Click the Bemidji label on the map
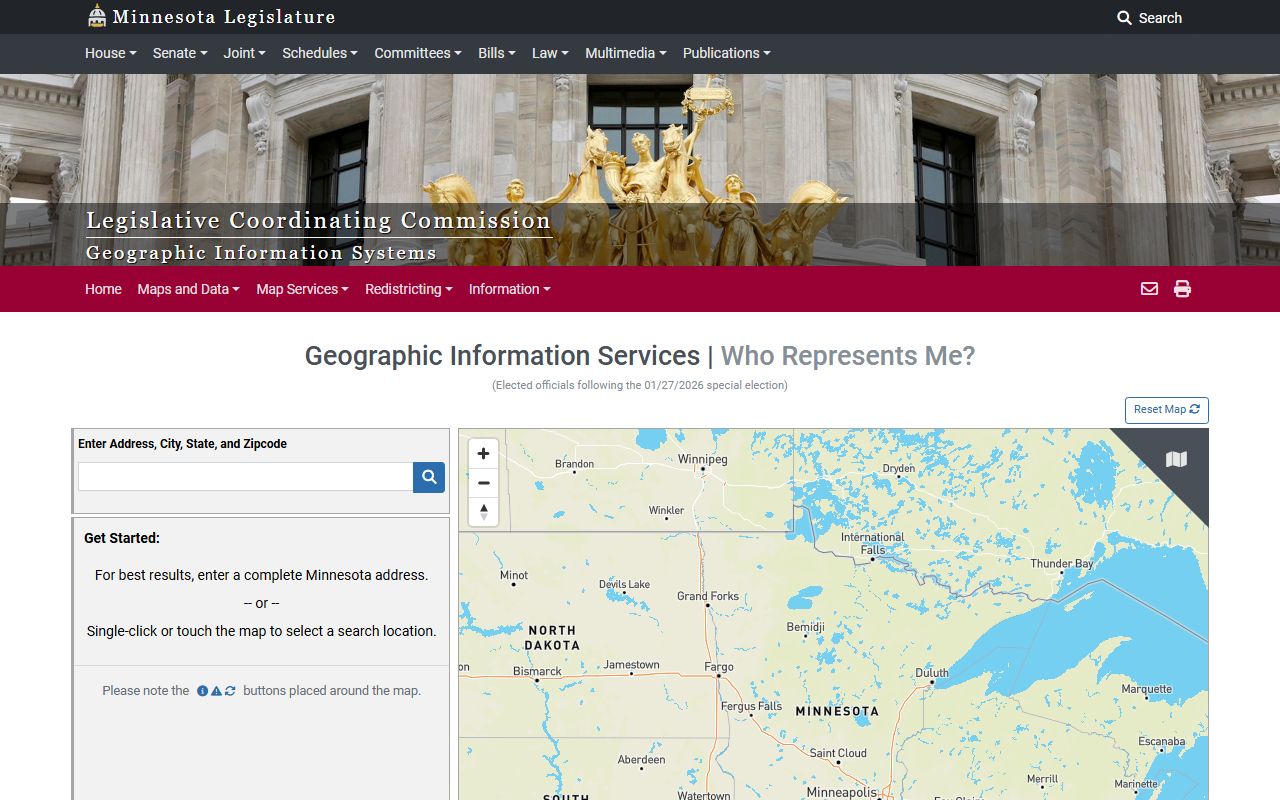The image size is (1280, 800). [x=806, y=628]
